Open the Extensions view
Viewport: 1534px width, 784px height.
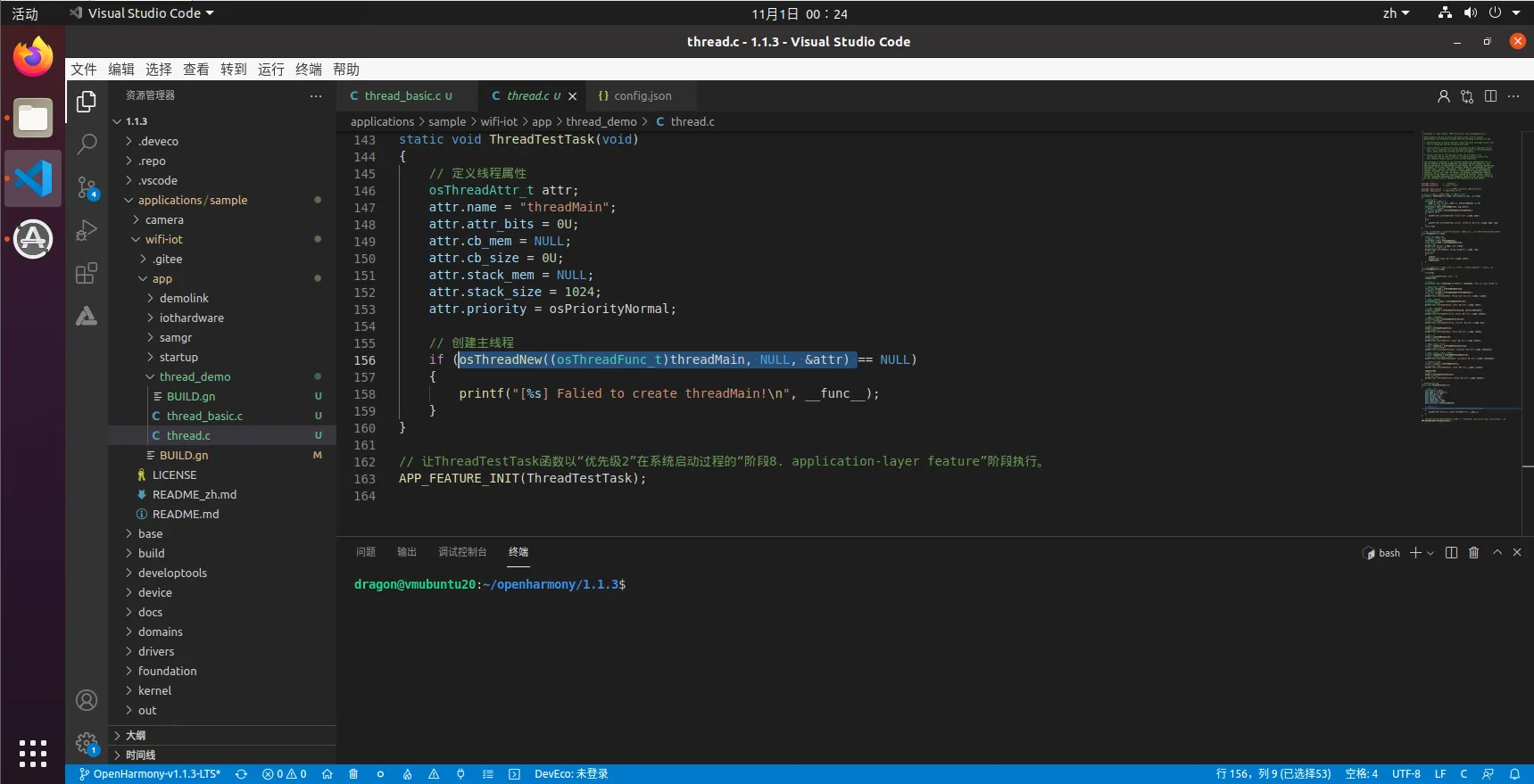click(87, 273)
